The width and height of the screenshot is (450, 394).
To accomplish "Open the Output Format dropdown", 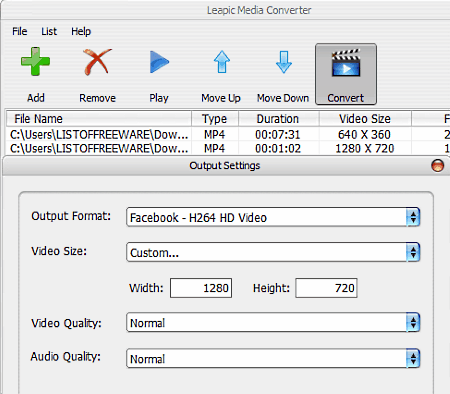I will coord(273,217).
